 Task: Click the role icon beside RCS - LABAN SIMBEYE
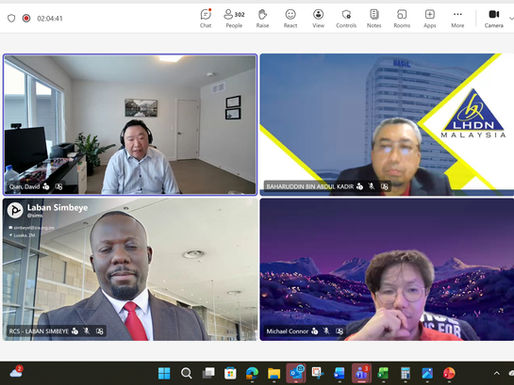(x=75, y=331)
